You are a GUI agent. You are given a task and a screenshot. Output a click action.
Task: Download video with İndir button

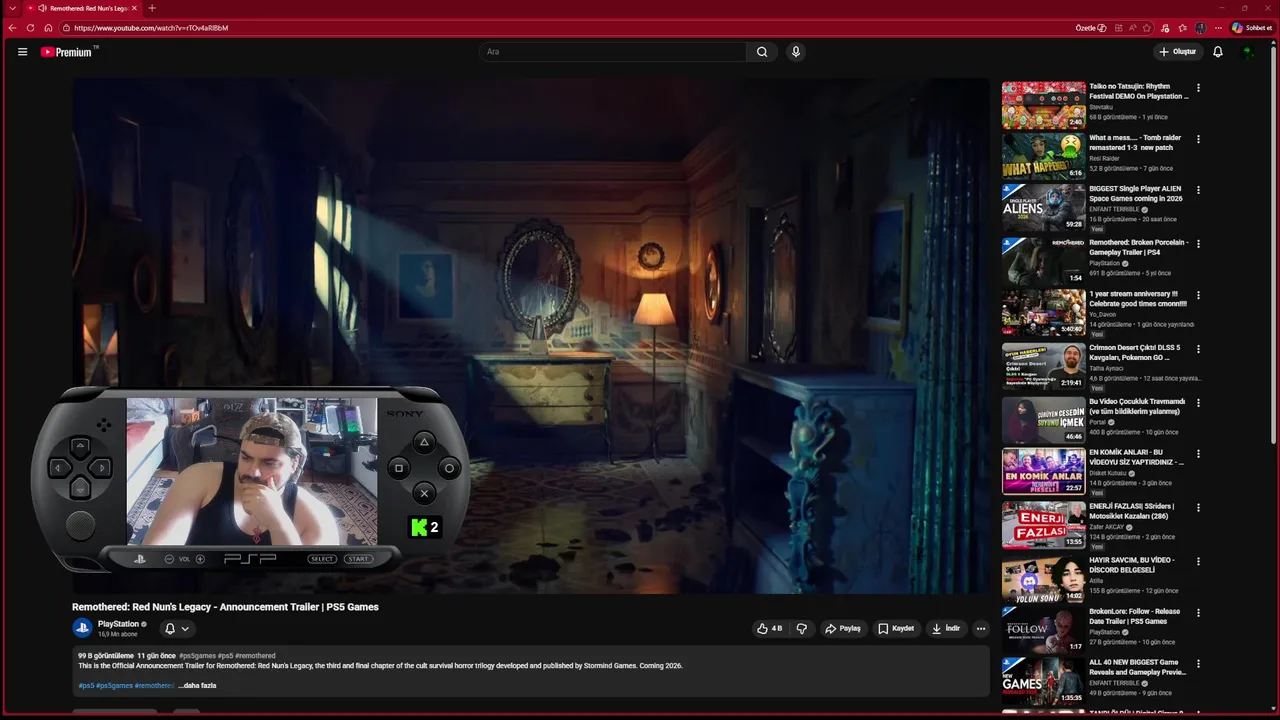point(946,628)
